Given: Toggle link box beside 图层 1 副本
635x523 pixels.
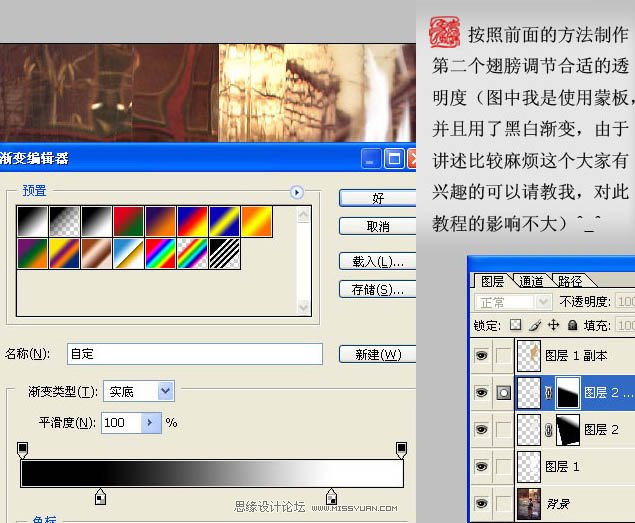Looking at the screenshot, I should tap(503, 356).
